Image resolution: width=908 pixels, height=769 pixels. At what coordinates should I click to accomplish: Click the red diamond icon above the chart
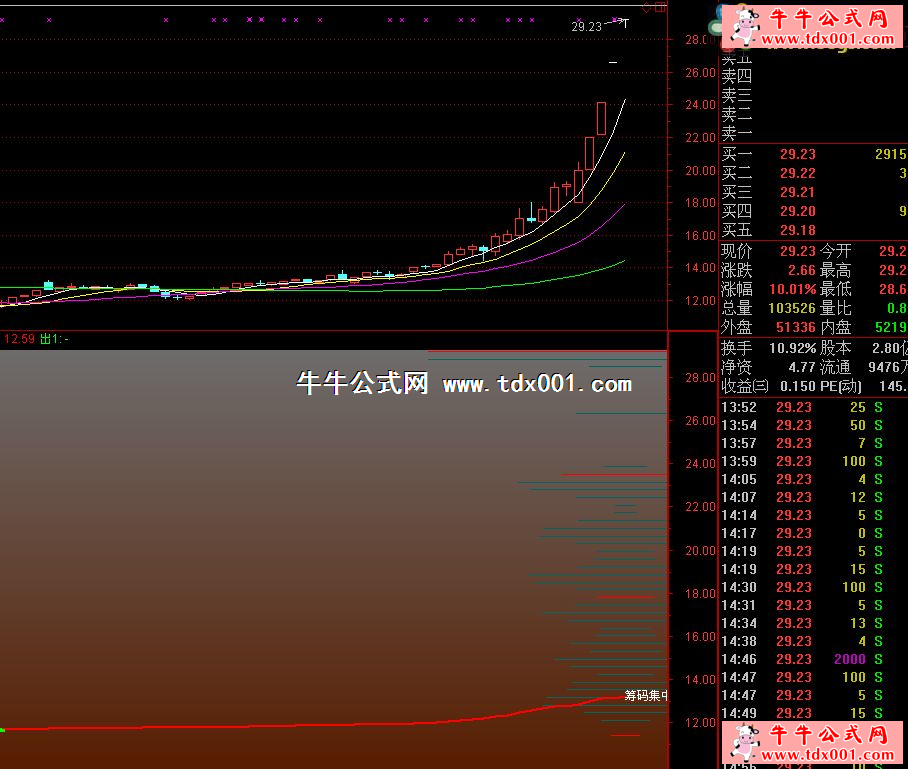(648, 6)
